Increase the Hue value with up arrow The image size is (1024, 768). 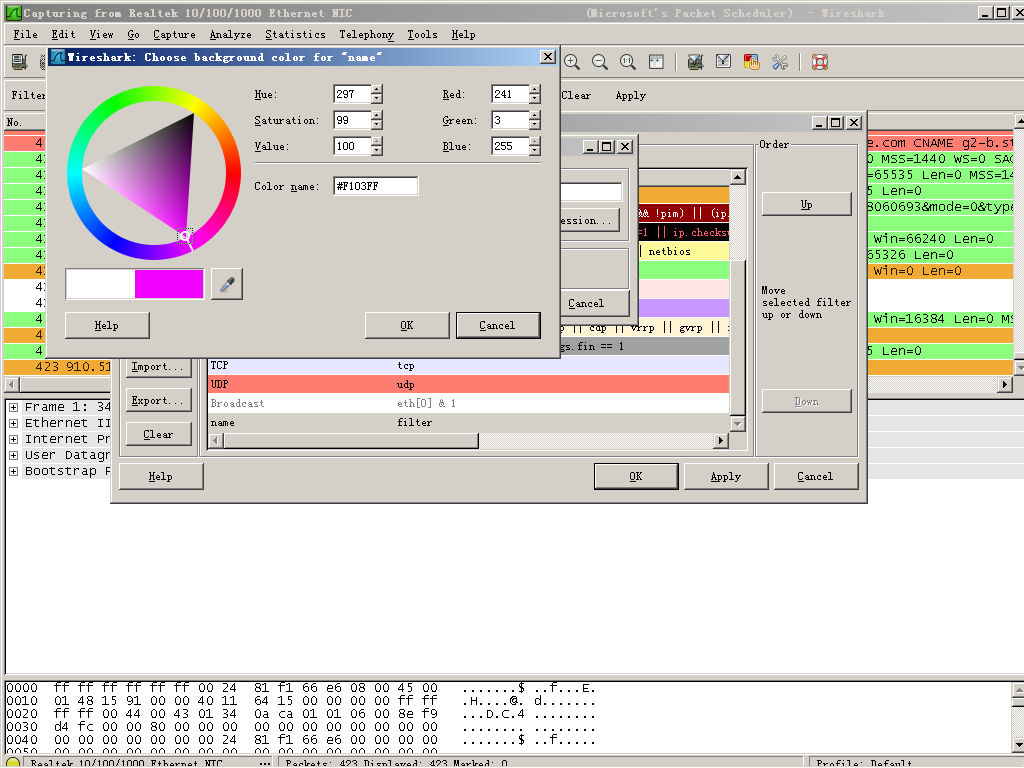pos(377,90)
